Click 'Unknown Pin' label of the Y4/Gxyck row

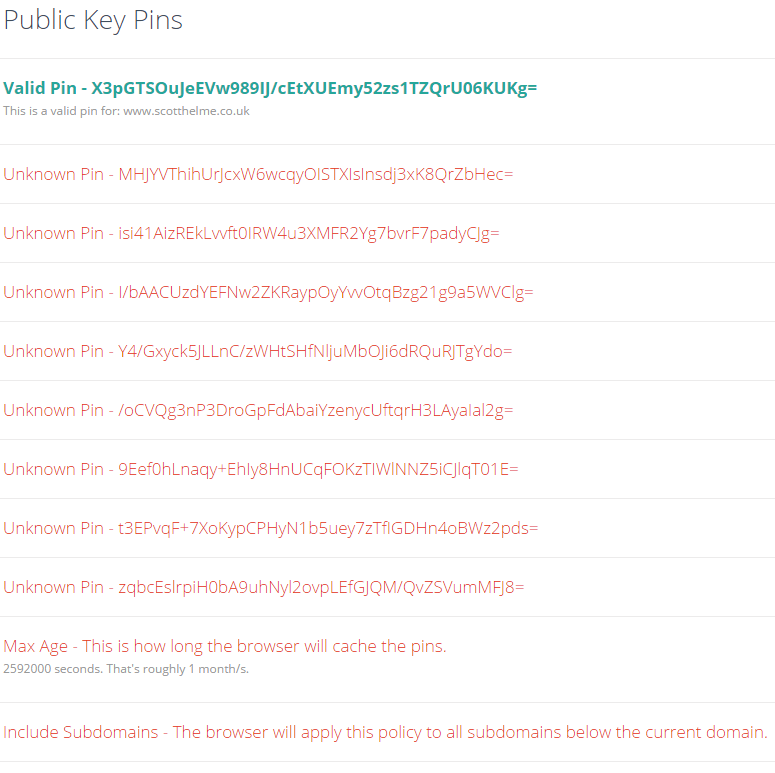[x=53, y=351]
